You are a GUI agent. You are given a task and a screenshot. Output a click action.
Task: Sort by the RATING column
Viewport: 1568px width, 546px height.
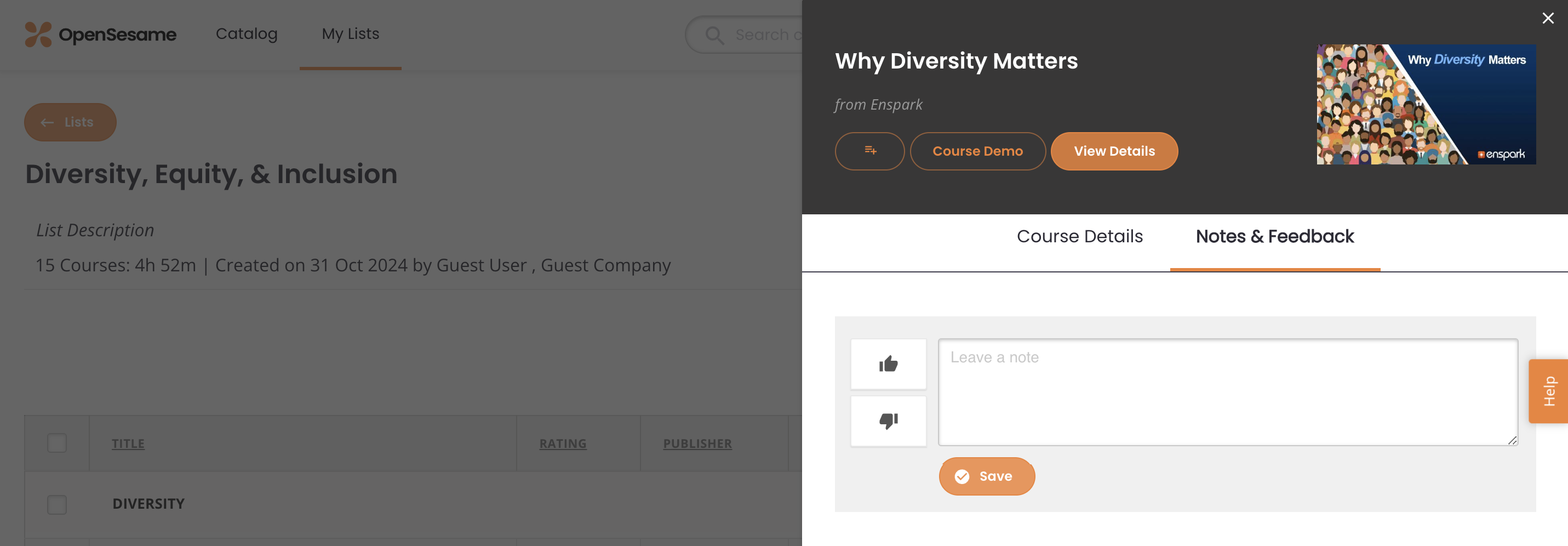563,443
